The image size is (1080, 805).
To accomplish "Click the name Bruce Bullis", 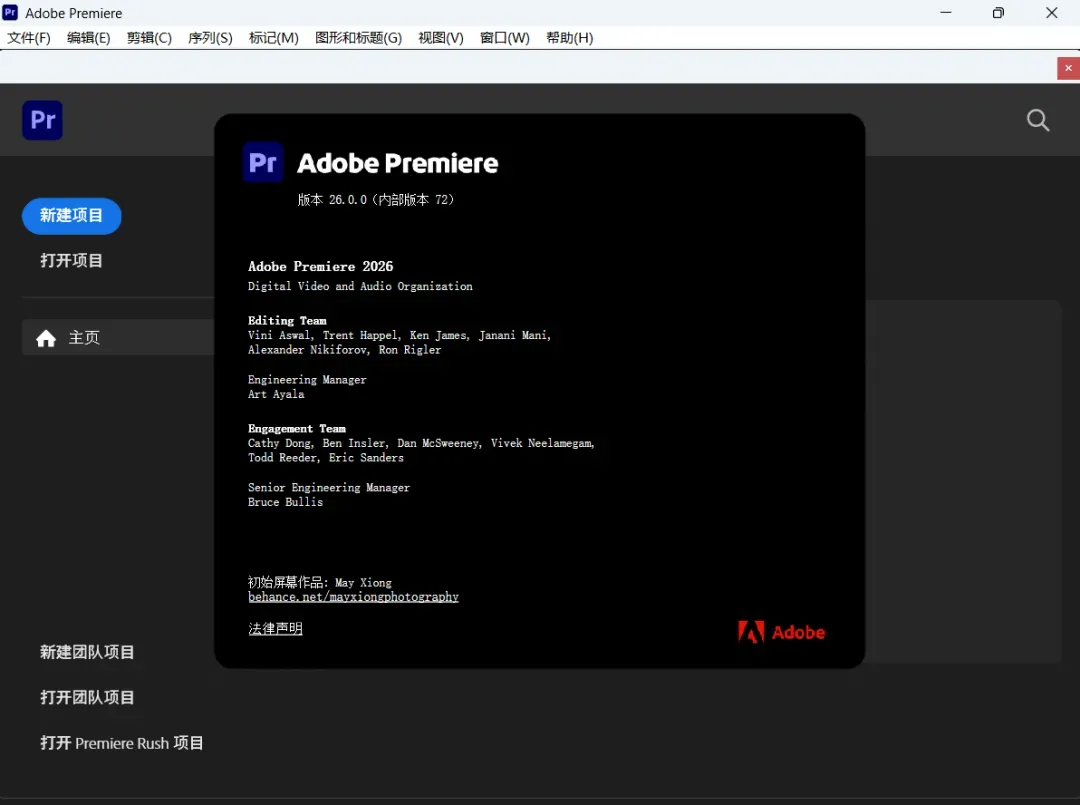I will point(285,503).
